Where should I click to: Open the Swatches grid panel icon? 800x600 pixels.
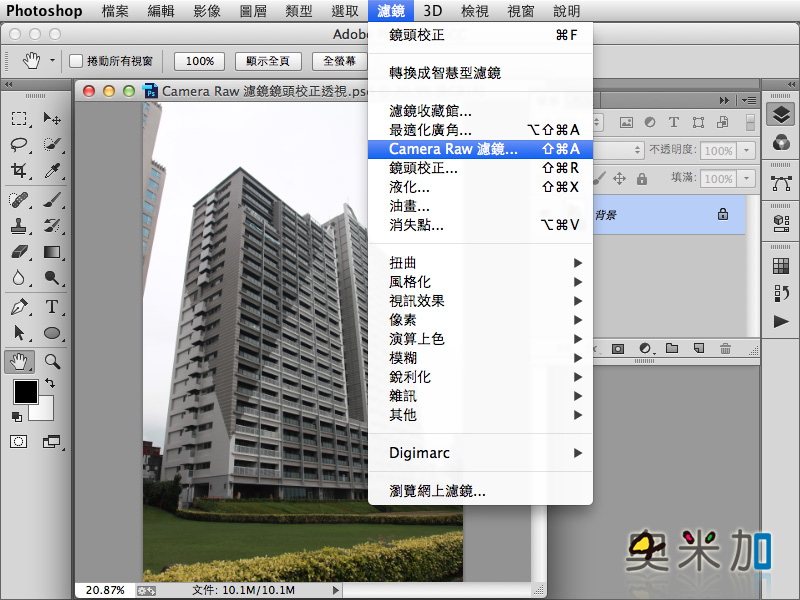pyautogui.click(x=781, y=266)
